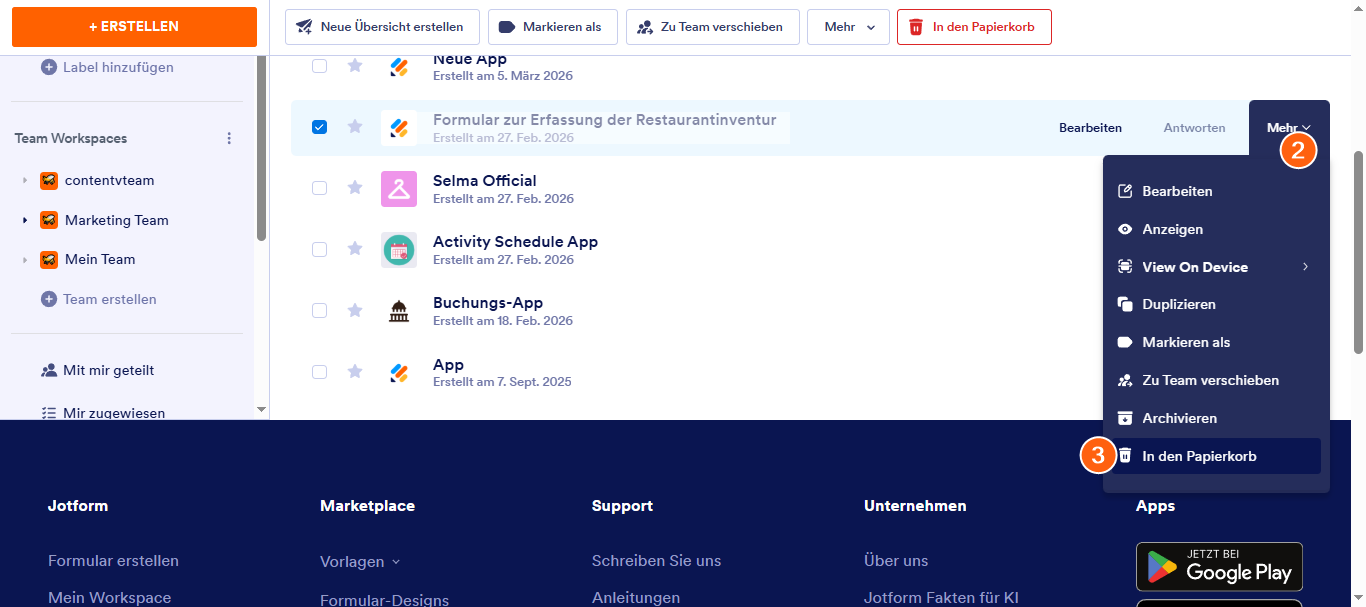Click the Buchungs-App building icon
Viewport: 1366px width, 607px height.
(399, 311)
